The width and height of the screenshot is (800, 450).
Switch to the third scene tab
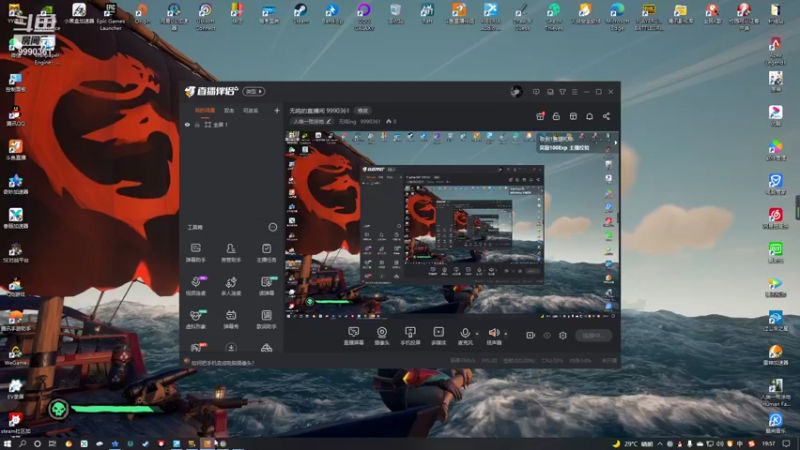tap(250, 111)
